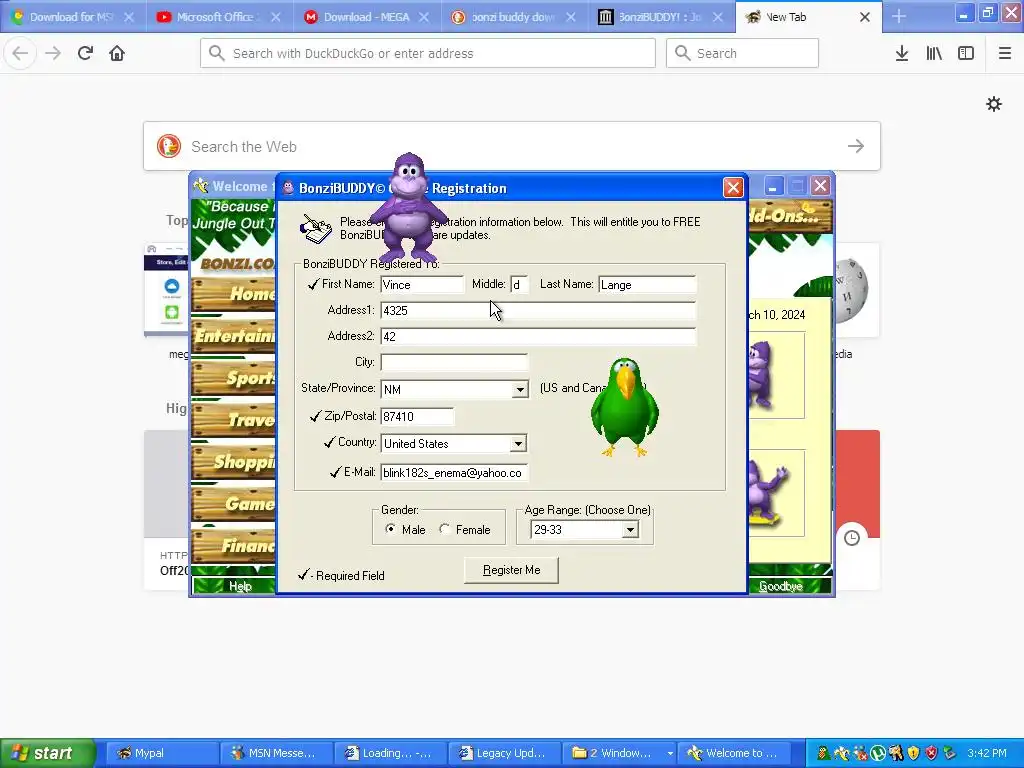Click the yellow security shield tray icon
This screenshot has width=1024, height=768.
point(913,753)
